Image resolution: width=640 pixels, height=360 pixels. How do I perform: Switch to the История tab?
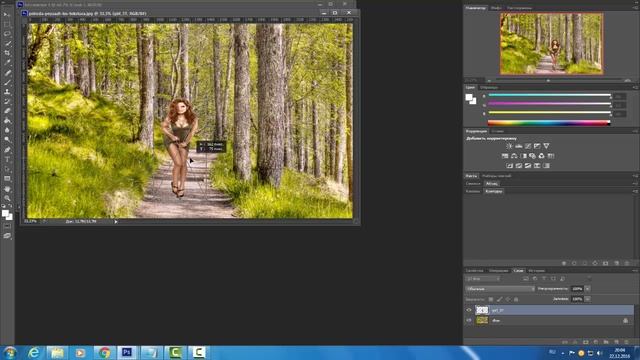tap(536, 271)
